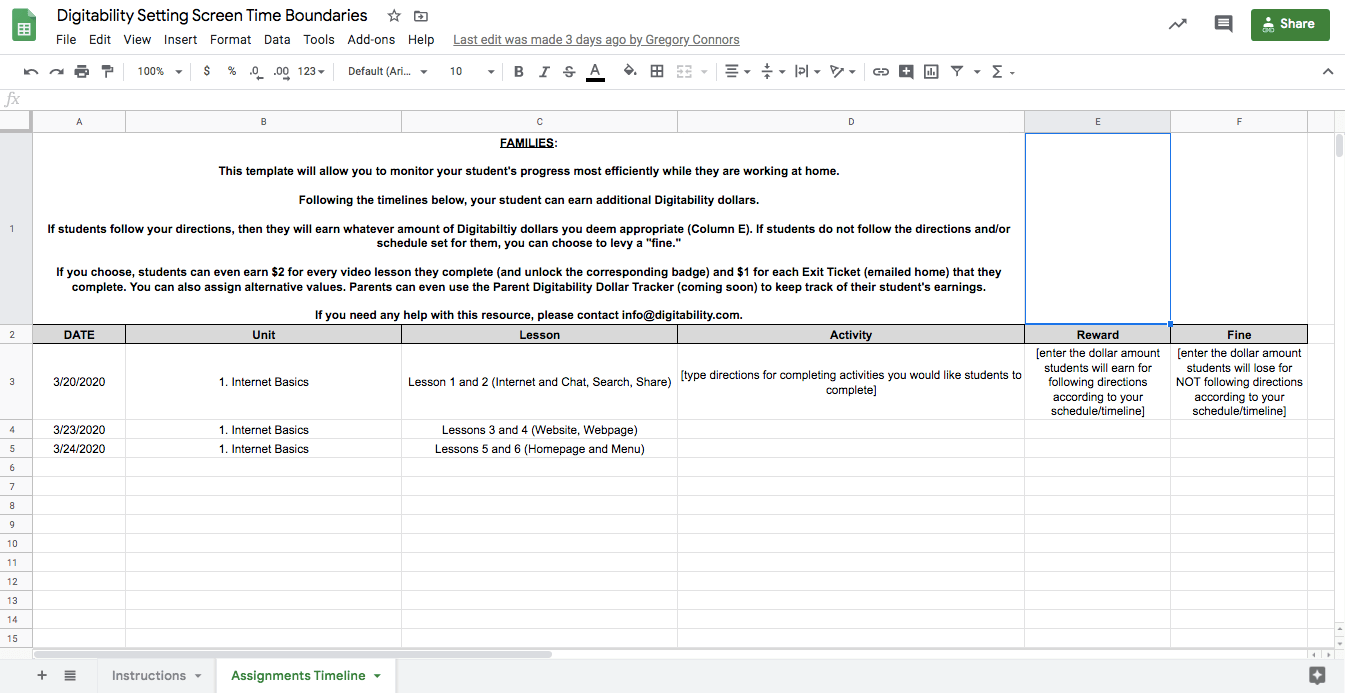
Task: Open the Tools menu
Action: (x=319, y=40)
